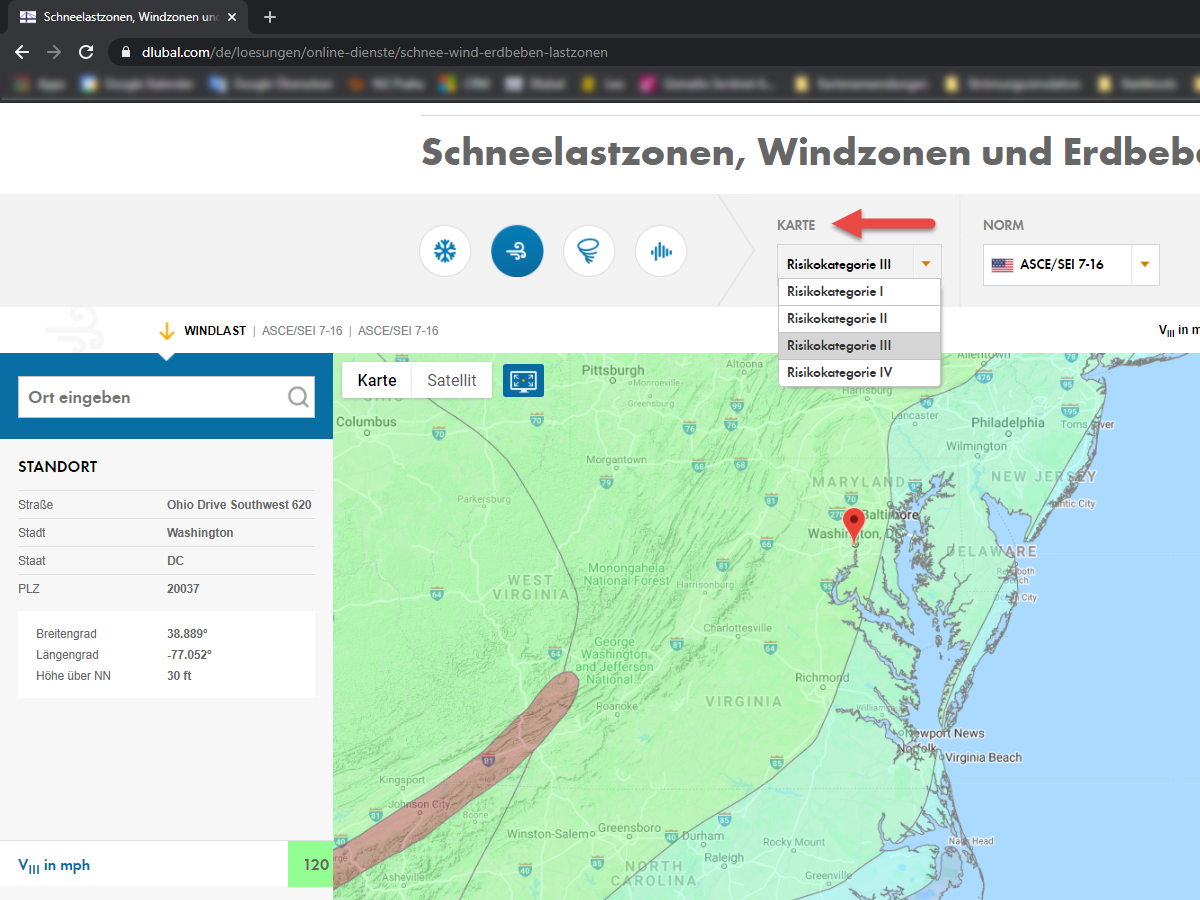Click the Längengrad value -77.052°

(x=189, y=655)
